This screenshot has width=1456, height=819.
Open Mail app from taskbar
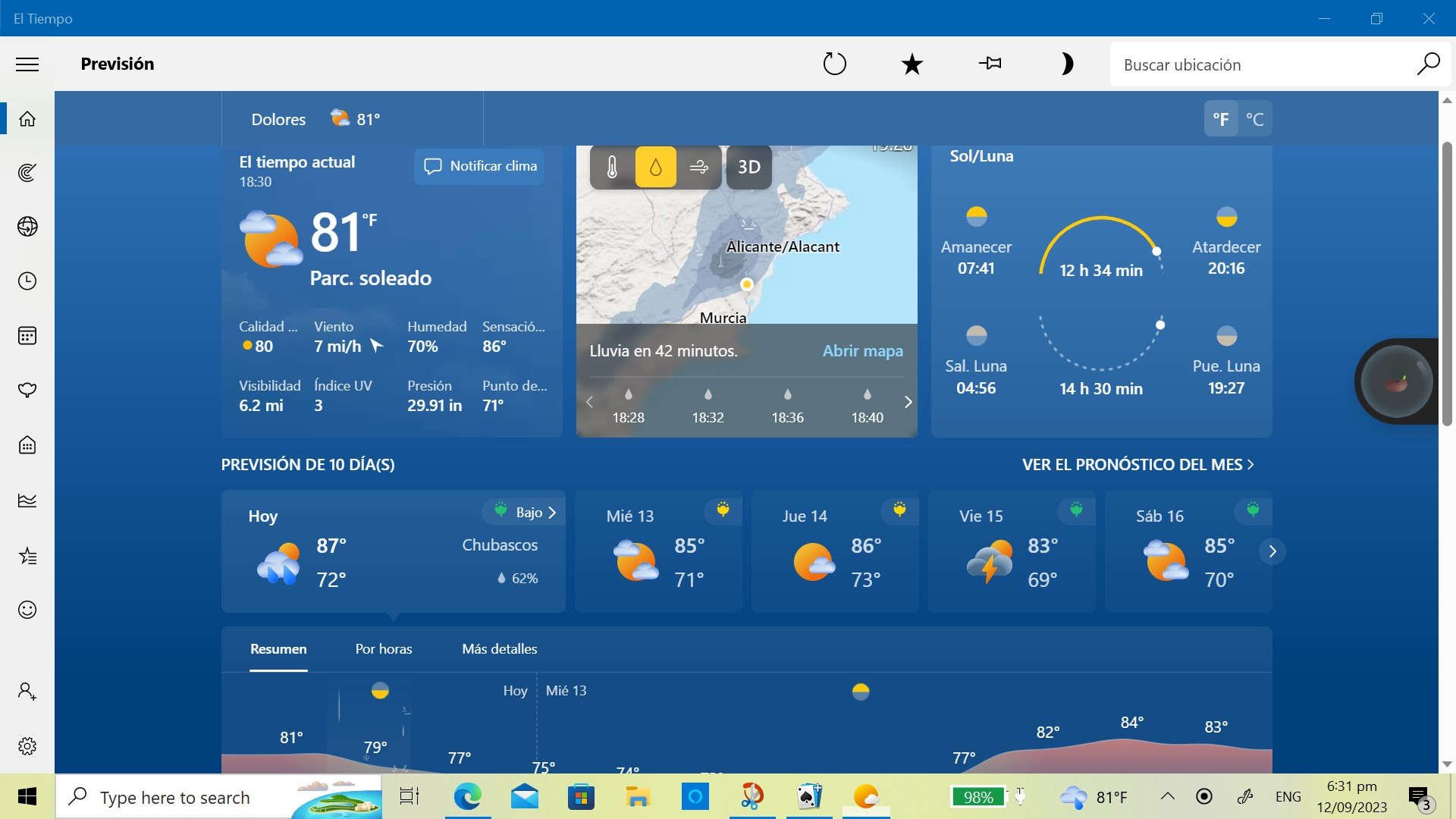[x=524, y=797]
